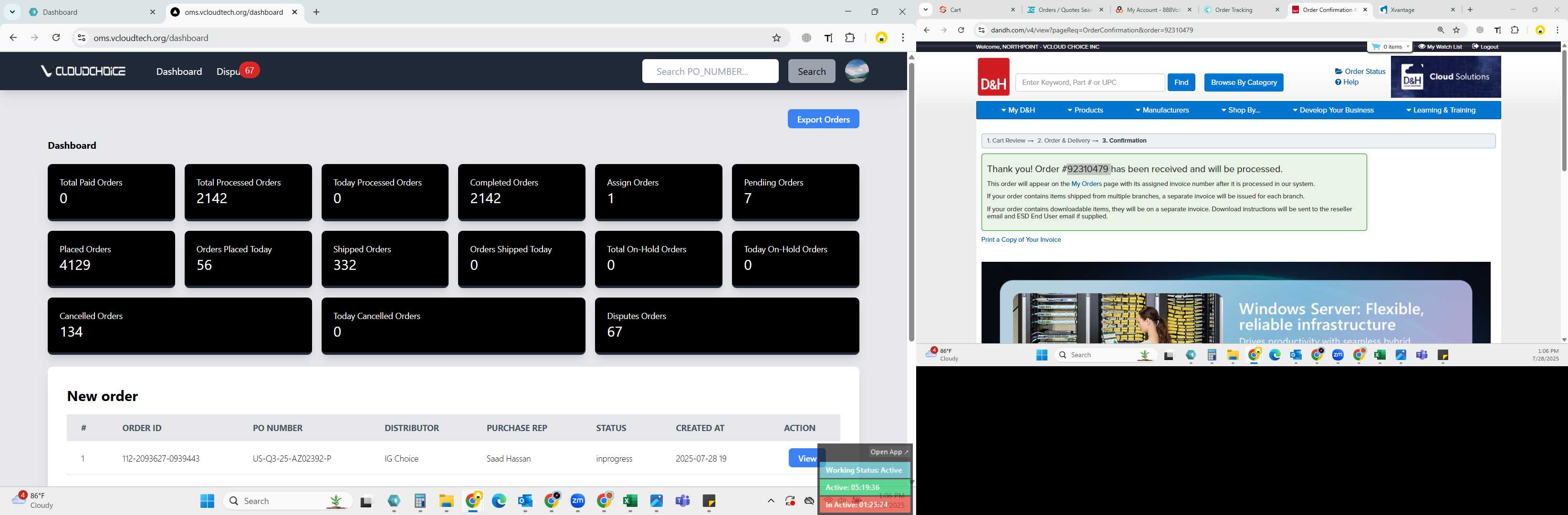Click the zoom magnifier icon in dandh.com address bar
1568x515 pixels.
(x=1440, y=30)
